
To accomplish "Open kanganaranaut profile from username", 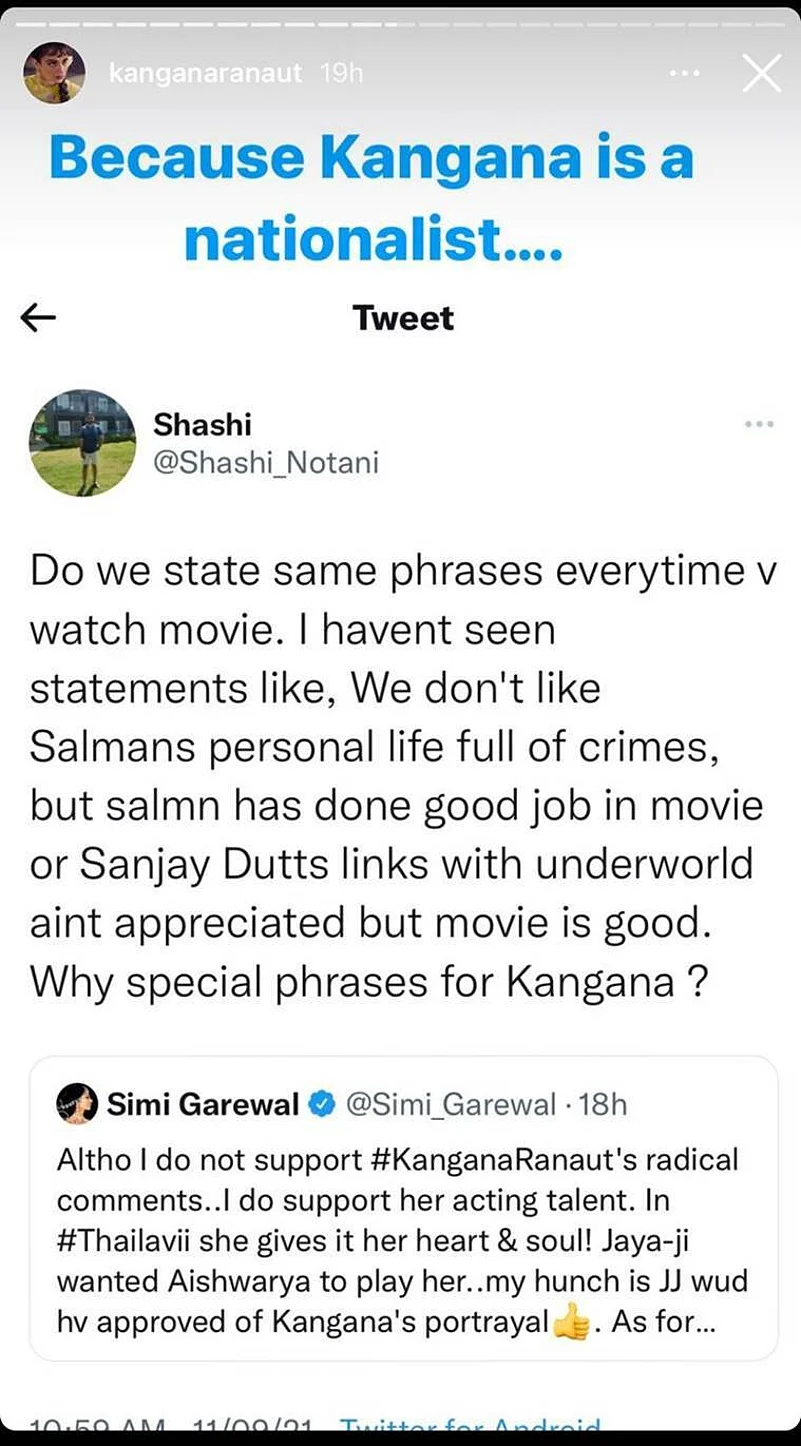I will click(204, 74).
